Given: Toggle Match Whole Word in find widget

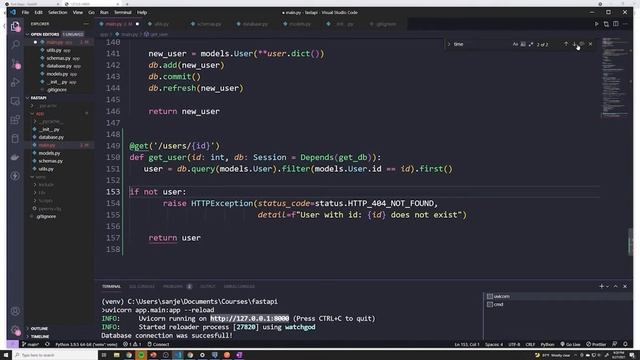Looking at the screenshot, I should click(x=523, y=44).
